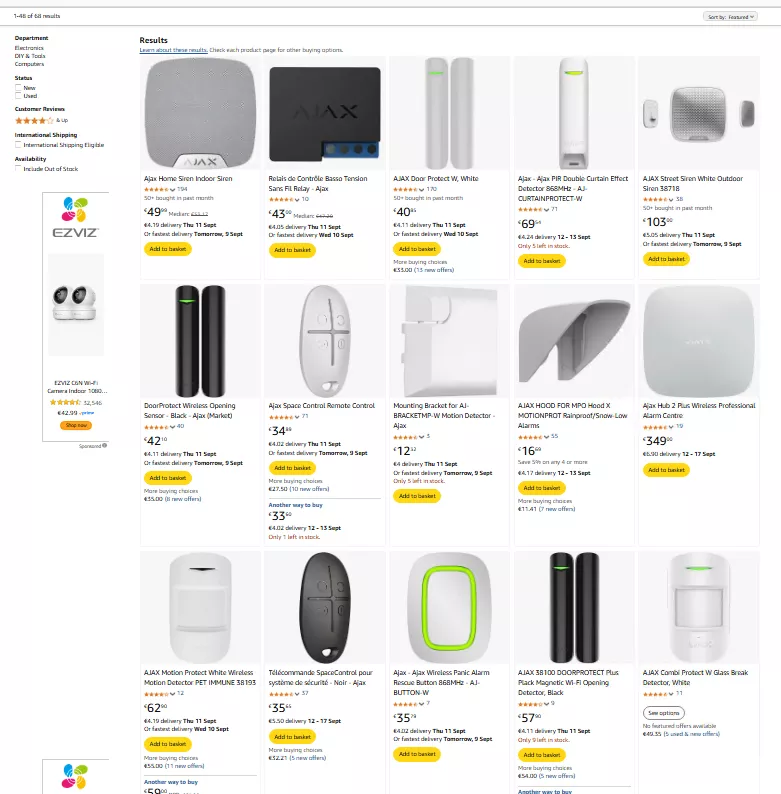Open rating popover chevron for Ajax Home Siren
781x794 pixels.
coord(173,189)
